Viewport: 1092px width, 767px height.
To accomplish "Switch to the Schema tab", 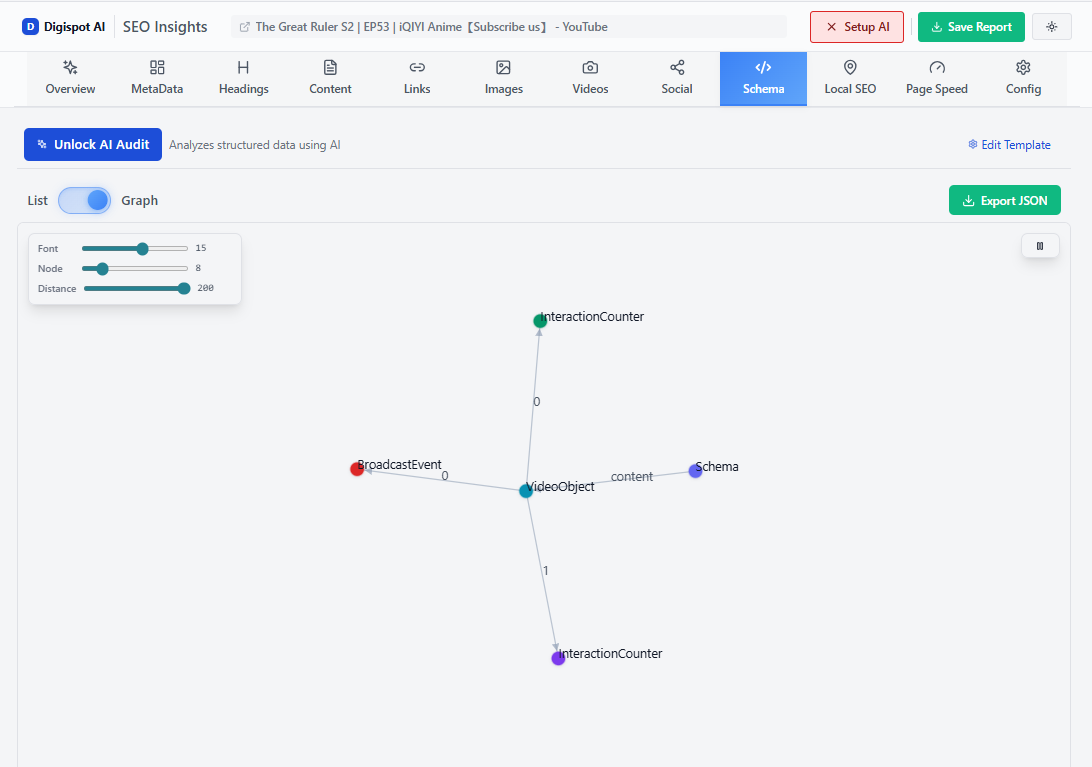I will pyautogui.click(x=763, y=77).
